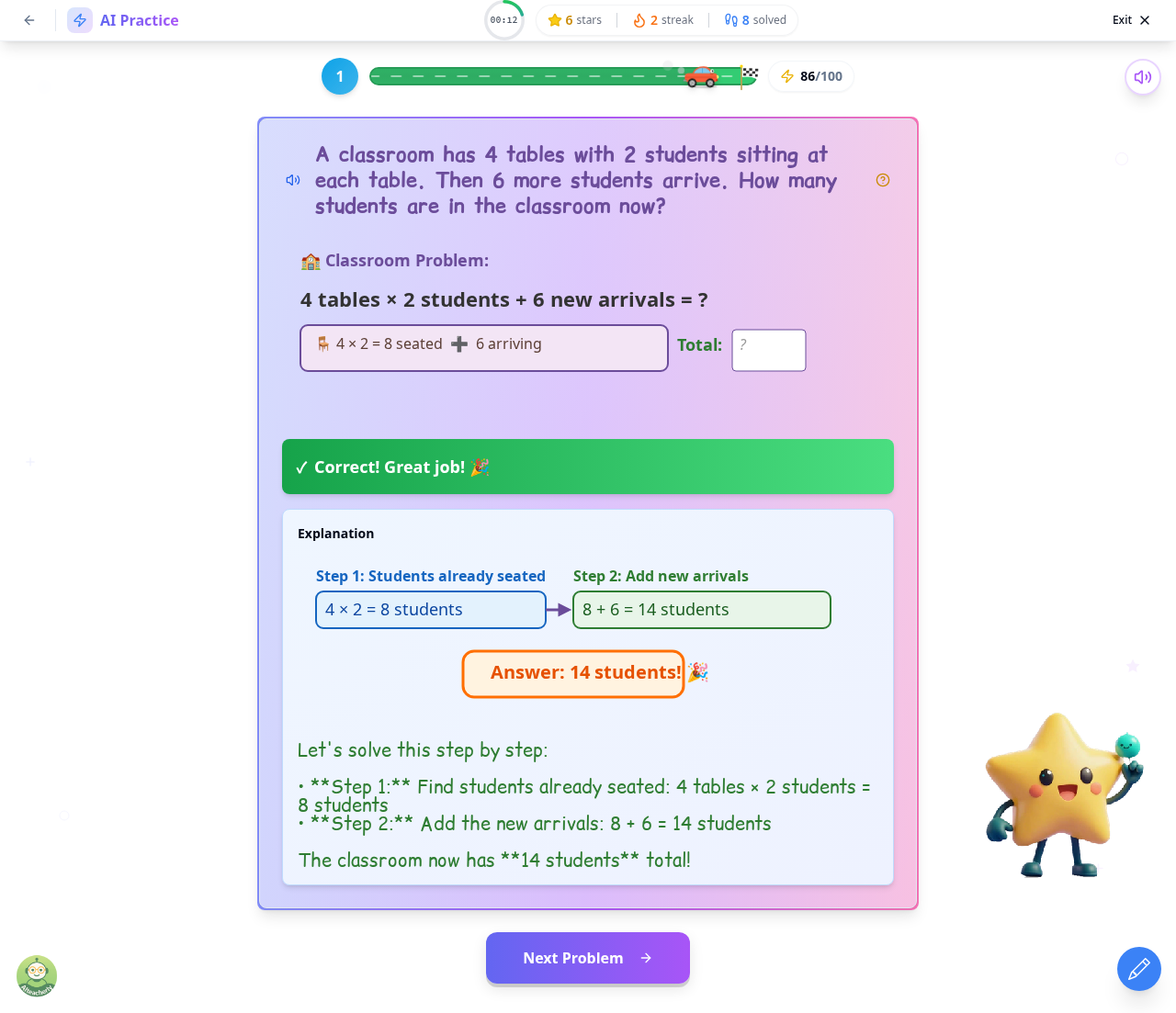Click the "8 solved" counter text

(764, 20)
